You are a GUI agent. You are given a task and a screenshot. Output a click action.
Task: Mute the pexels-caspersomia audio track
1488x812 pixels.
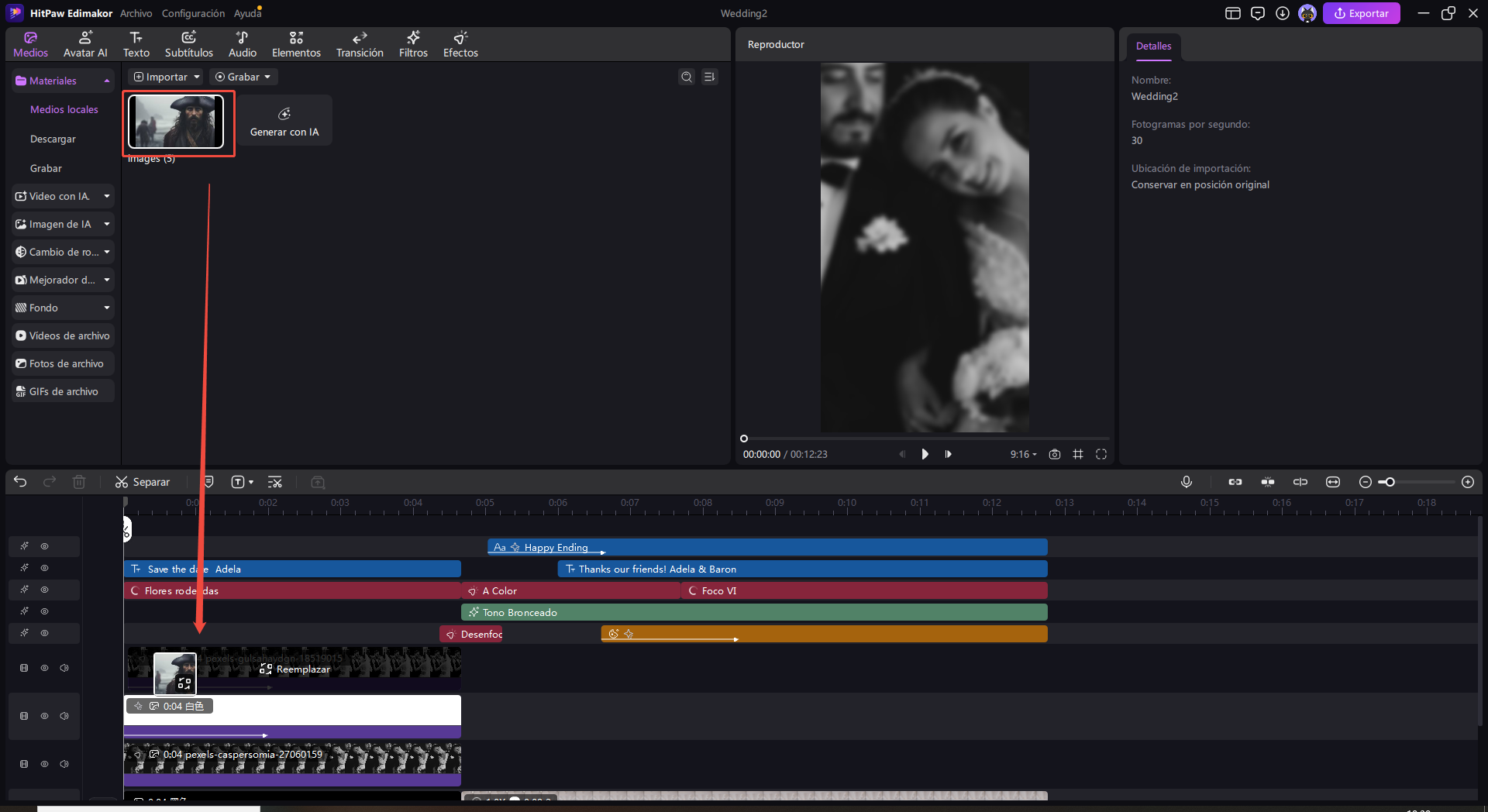[64, 764]
